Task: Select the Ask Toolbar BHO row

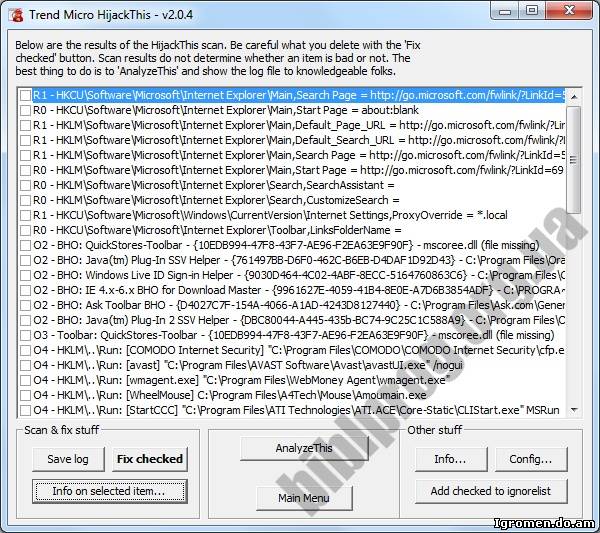Action: click(x=299, y=305)
